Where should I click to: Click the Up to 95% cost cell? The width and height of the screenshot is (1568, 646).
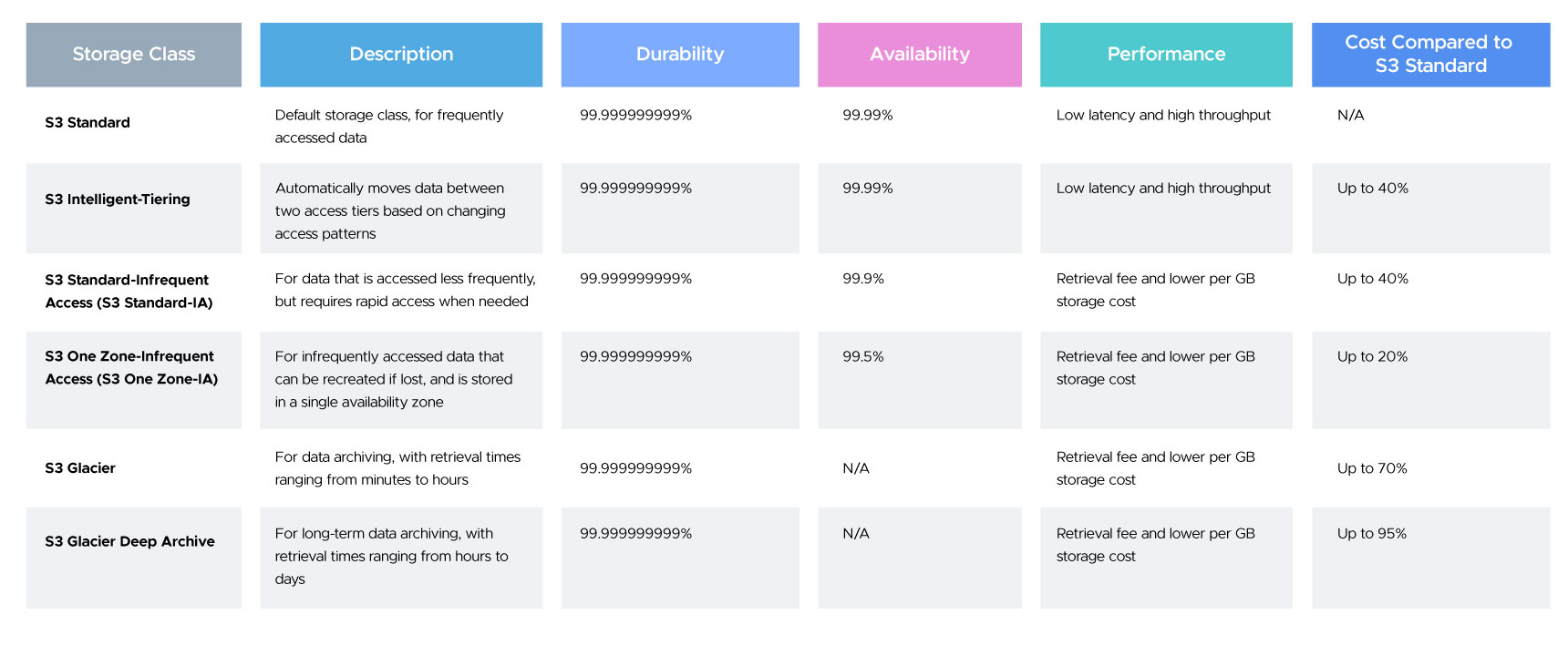coord(1372,534)
